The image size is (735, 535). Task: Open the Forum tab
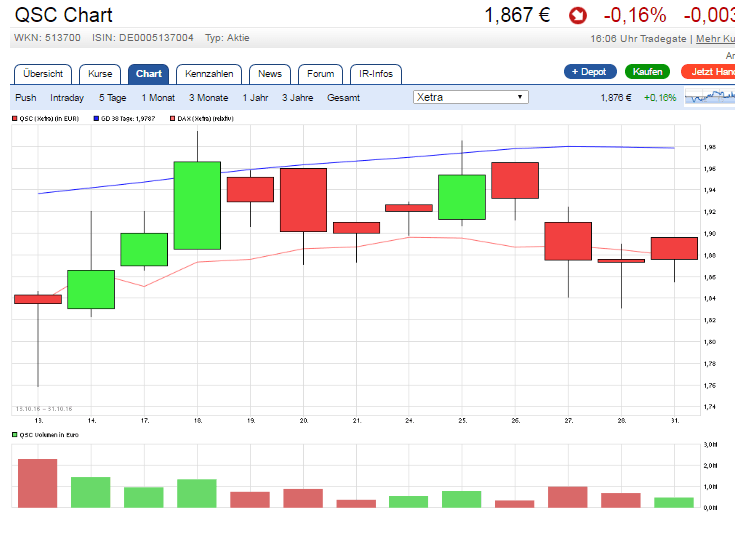pyautogui.click(x=321, y=74)
